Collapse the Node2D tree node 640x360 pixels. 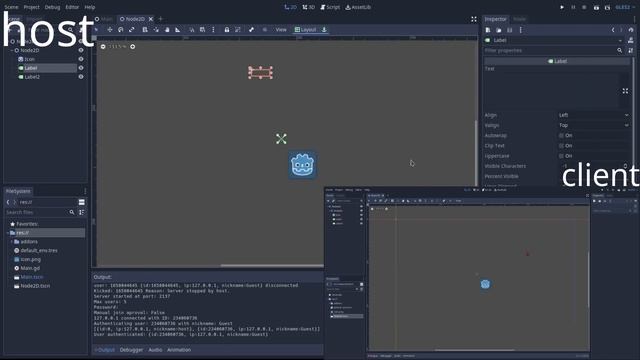pos(12,50)
